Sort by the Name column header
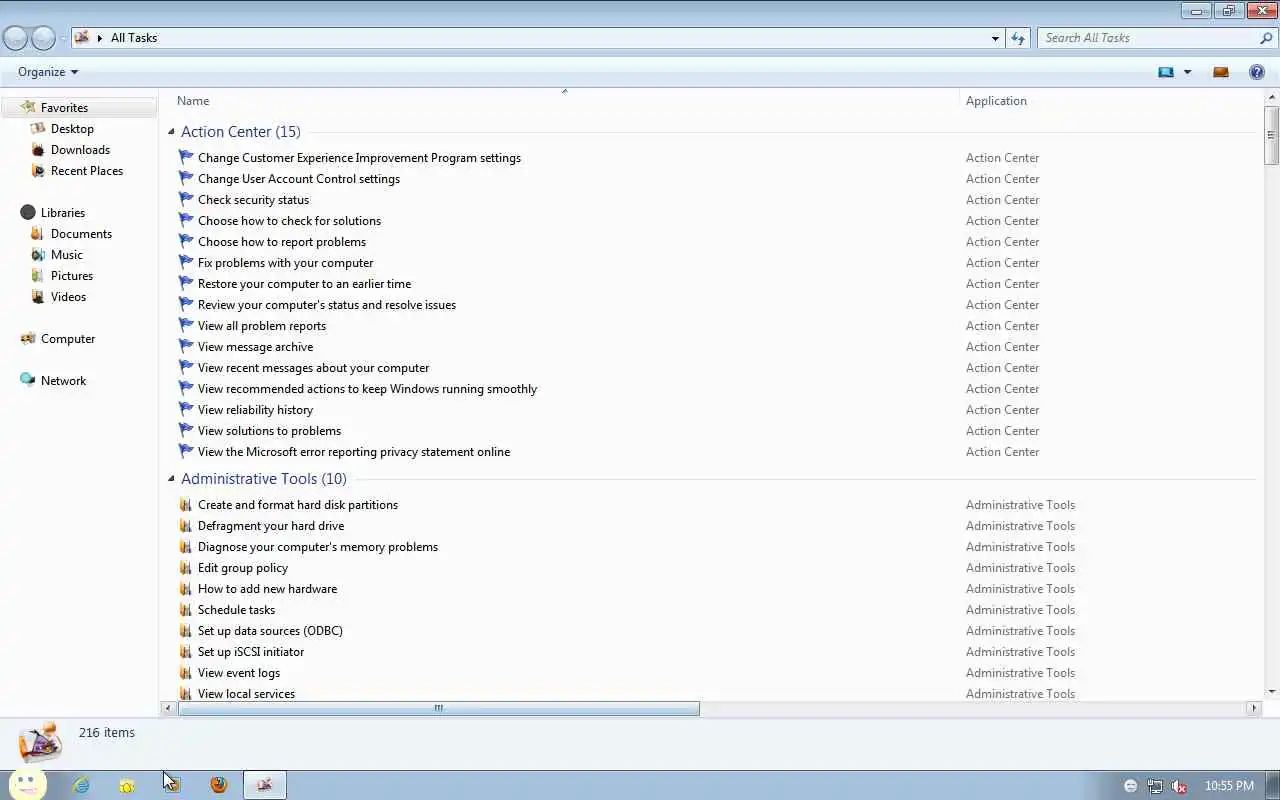 [565, 100]
